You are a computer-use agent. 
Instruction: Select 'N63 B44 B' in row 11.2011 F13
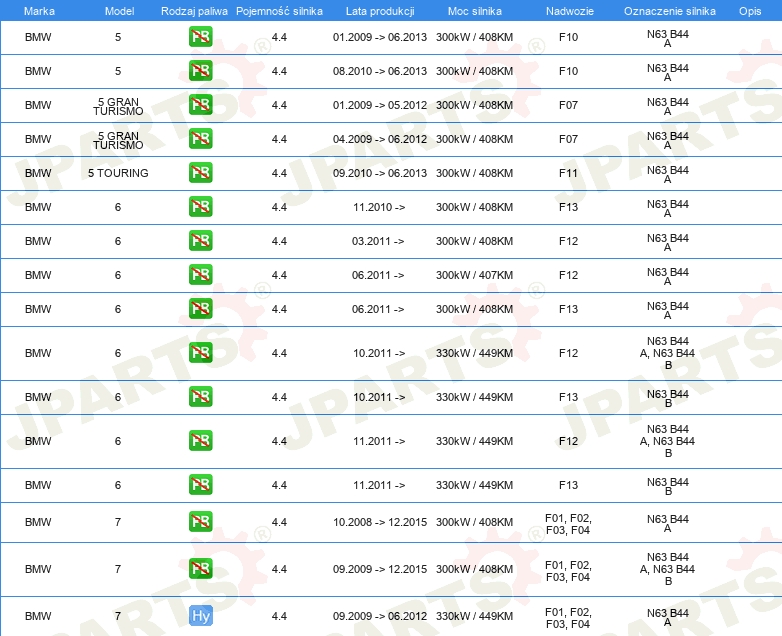coord(668,486)
